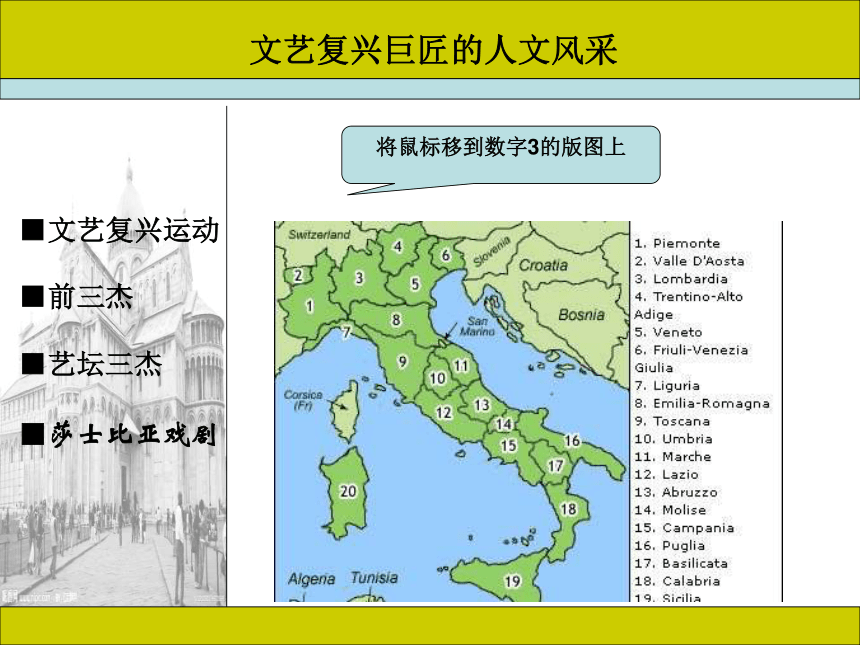The height and width of the screenshot is (645, 860).
Task: Click legend entry '5. Veneto'
Action: [x=668, y=332]
